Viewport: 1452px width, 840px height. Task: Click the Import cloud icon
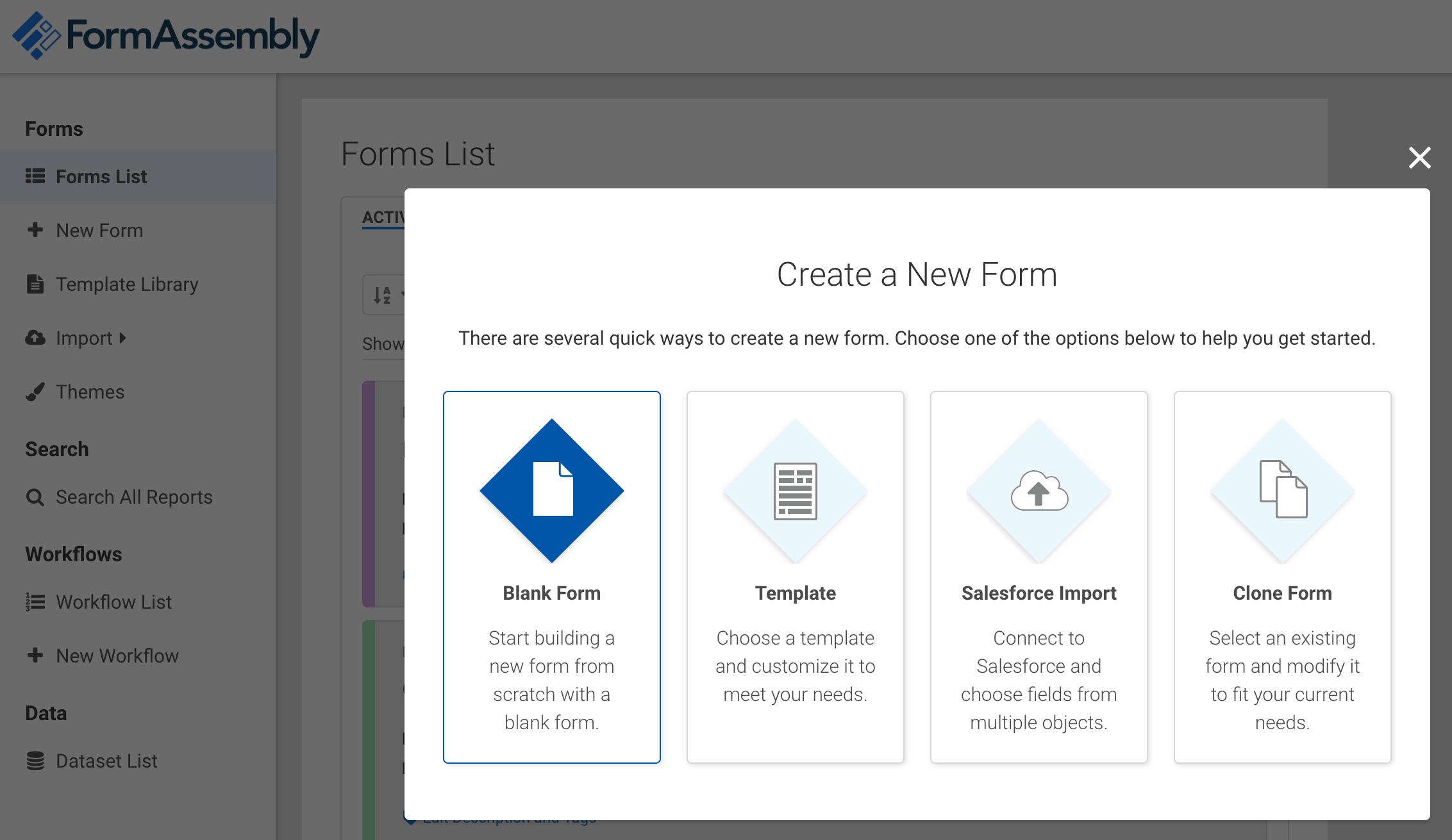[x=35, y=338]
